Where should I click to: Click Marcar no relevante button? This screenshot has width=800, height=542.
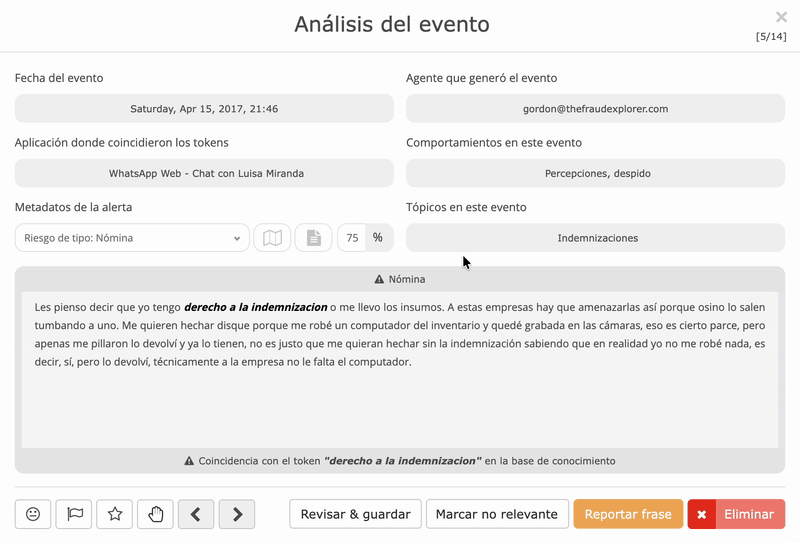click(497, 514)
